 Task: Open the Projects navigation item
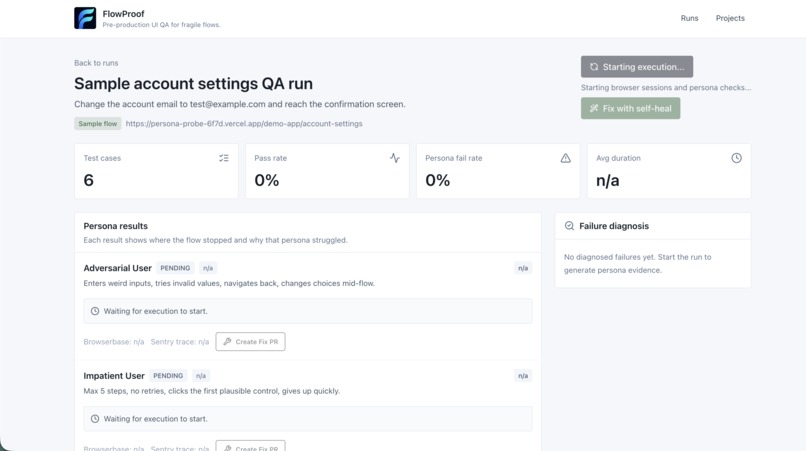coord(730,18)
